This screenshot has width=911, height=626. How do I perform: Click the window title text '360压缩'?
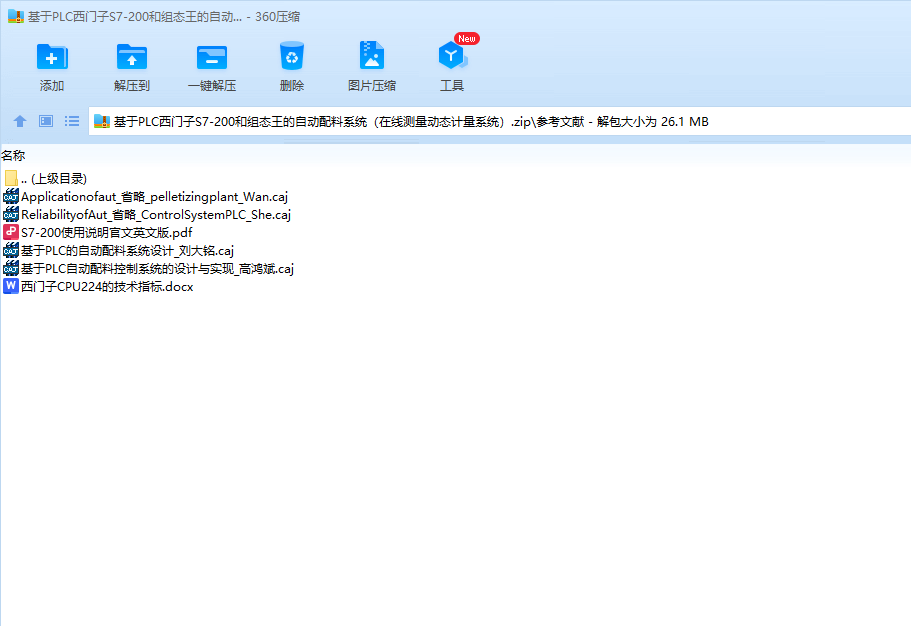(x=277, y=17)
